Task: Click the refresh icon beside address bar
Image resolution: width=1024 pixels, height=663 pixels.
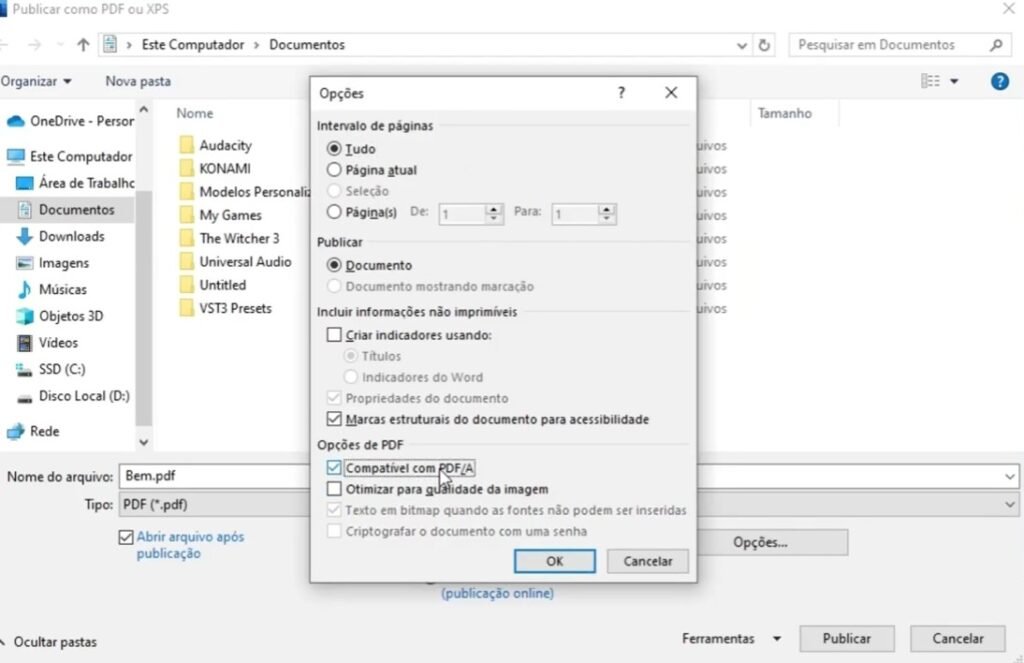Action: (765, 45)
